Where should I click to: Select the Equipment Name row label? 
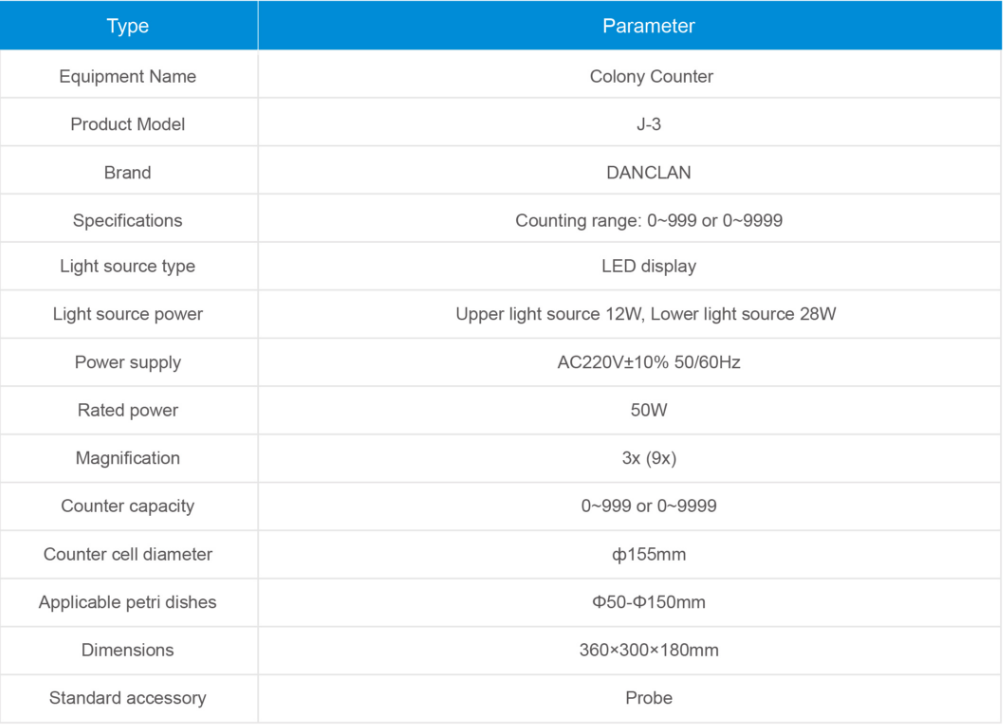click(128, 76)
